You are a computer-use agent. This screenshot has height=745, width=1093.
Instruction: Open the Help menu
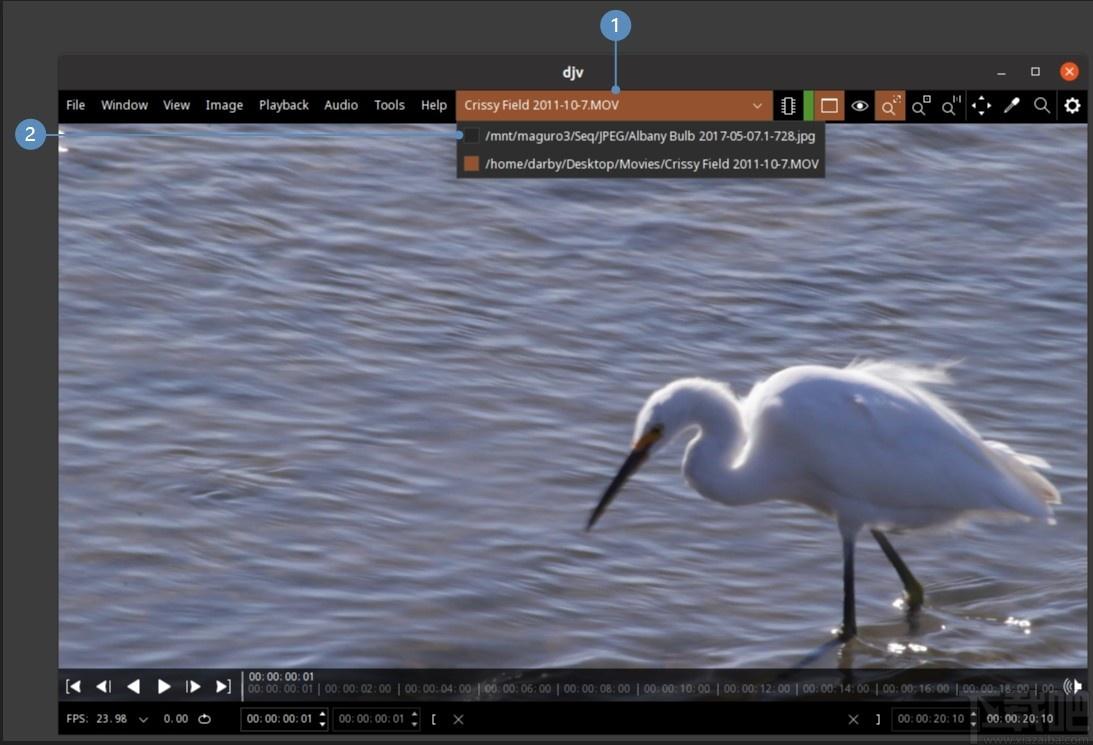pyautogui.click(x=434, y=105)
